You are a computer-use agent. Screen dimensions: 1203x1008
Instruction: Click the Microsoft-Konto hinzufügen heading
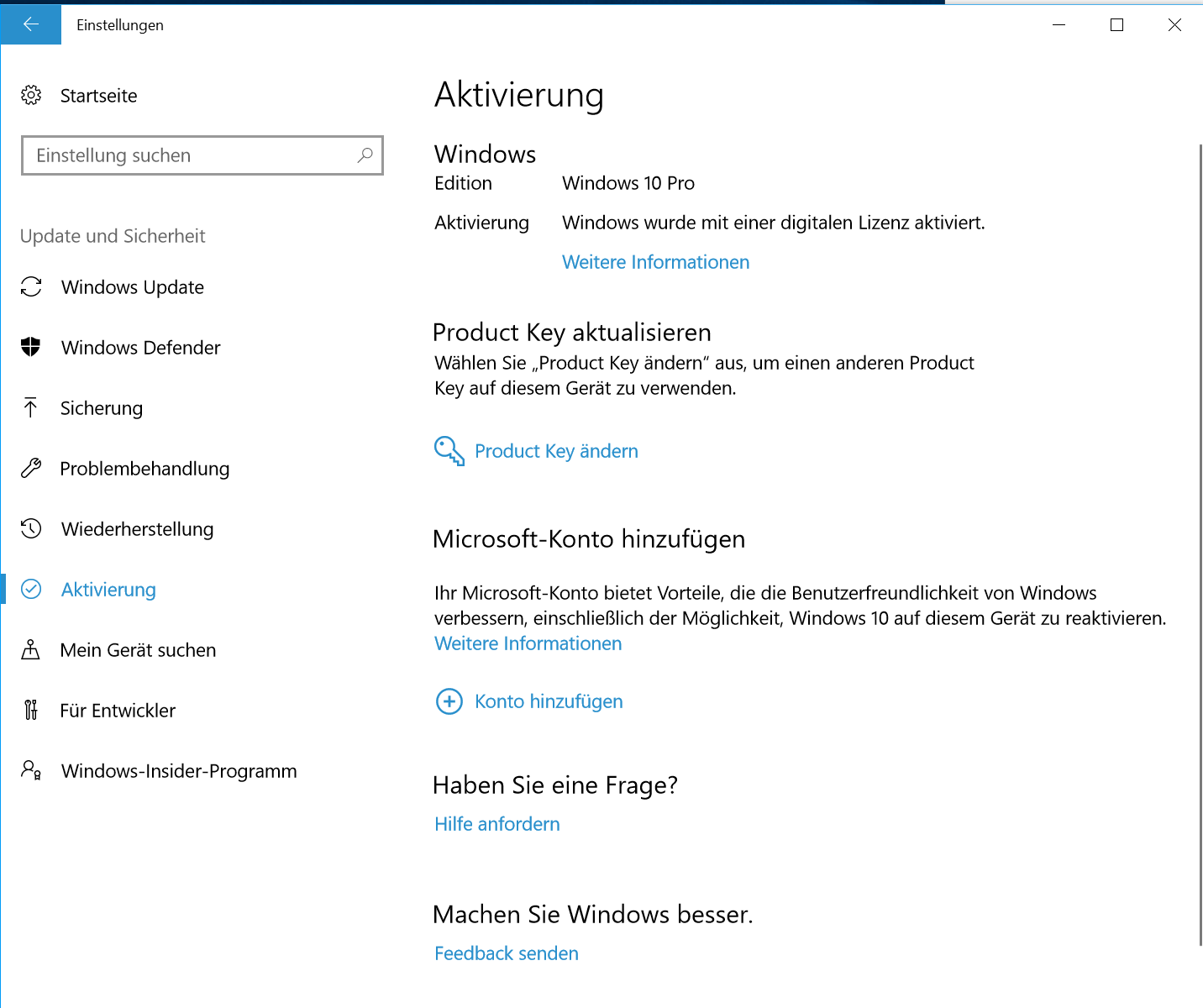point(589,539)
